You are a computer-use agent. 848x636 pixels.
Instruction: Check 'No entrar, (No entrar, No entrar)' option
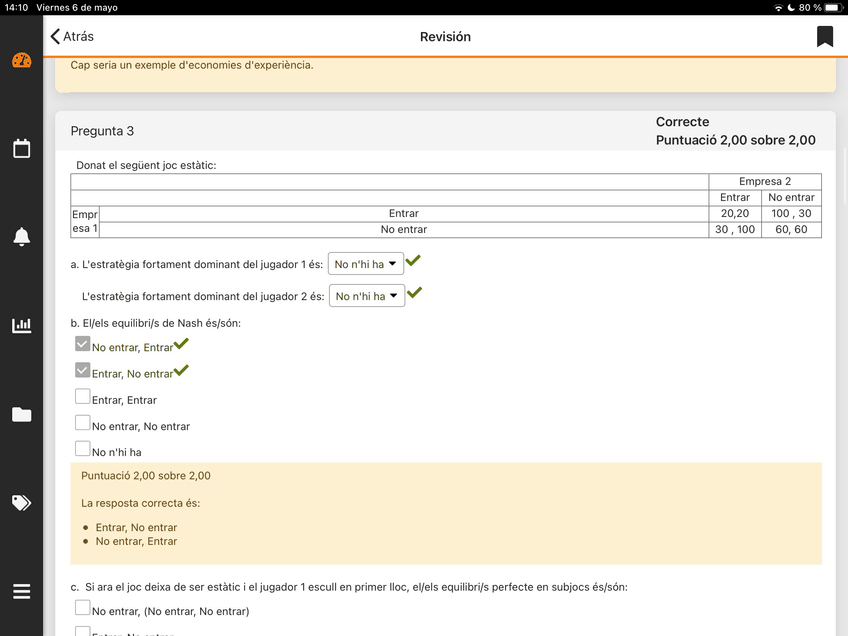(83, 608)
